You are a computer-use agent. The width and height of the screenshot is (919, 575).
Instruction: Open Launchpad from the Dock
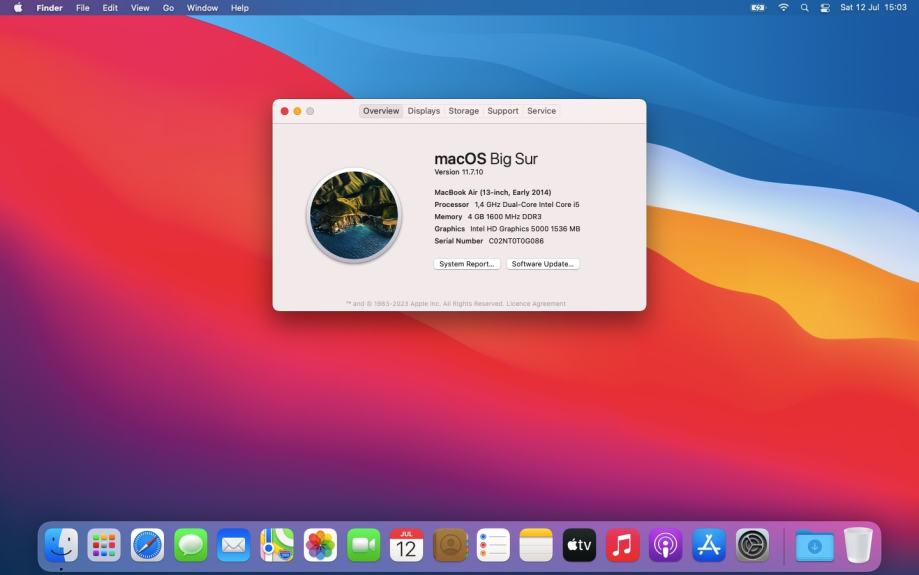pyautogui.click(x=104, y=545)
